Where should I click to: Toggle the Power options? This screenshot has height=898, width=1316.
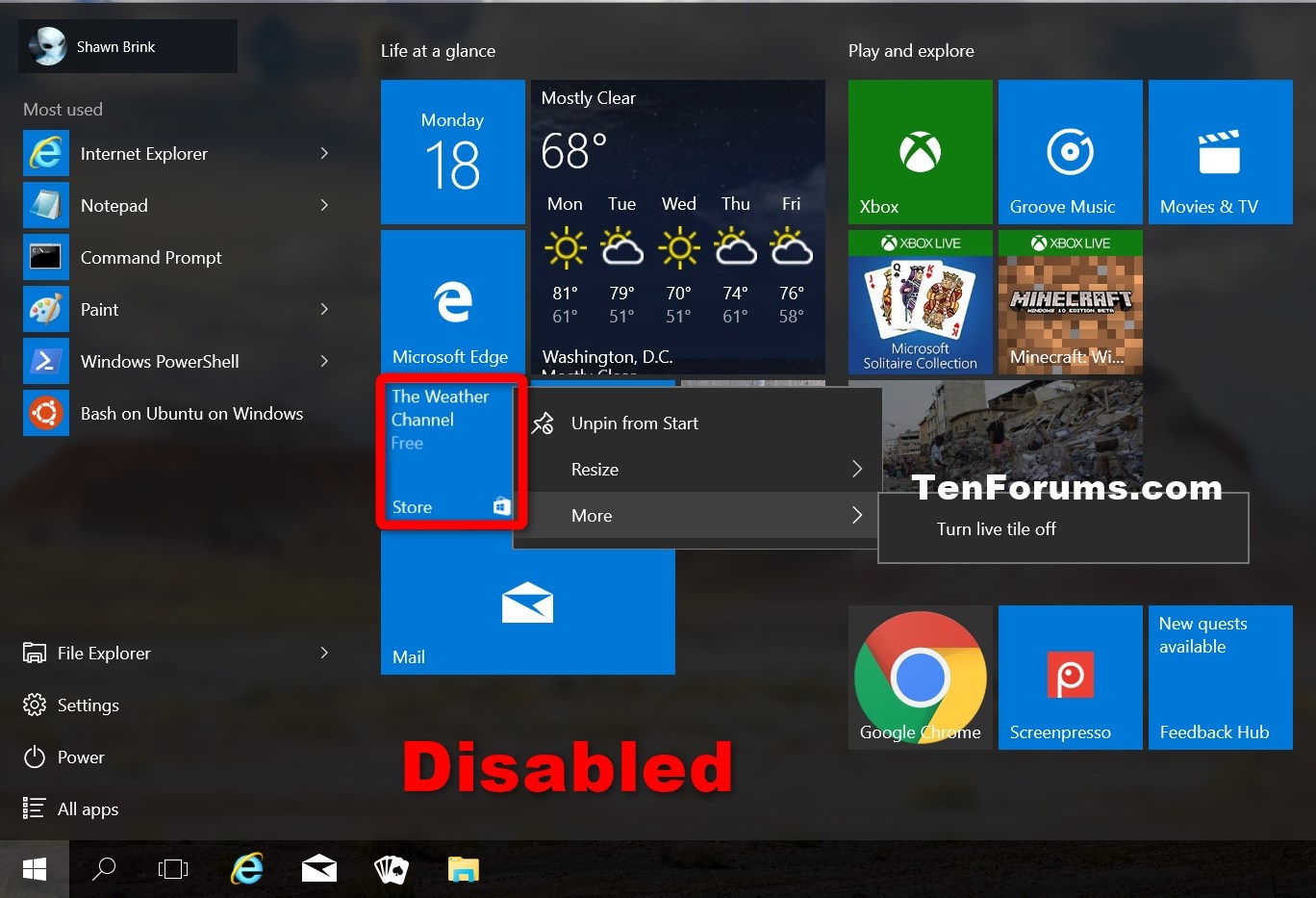coord(81,757)
